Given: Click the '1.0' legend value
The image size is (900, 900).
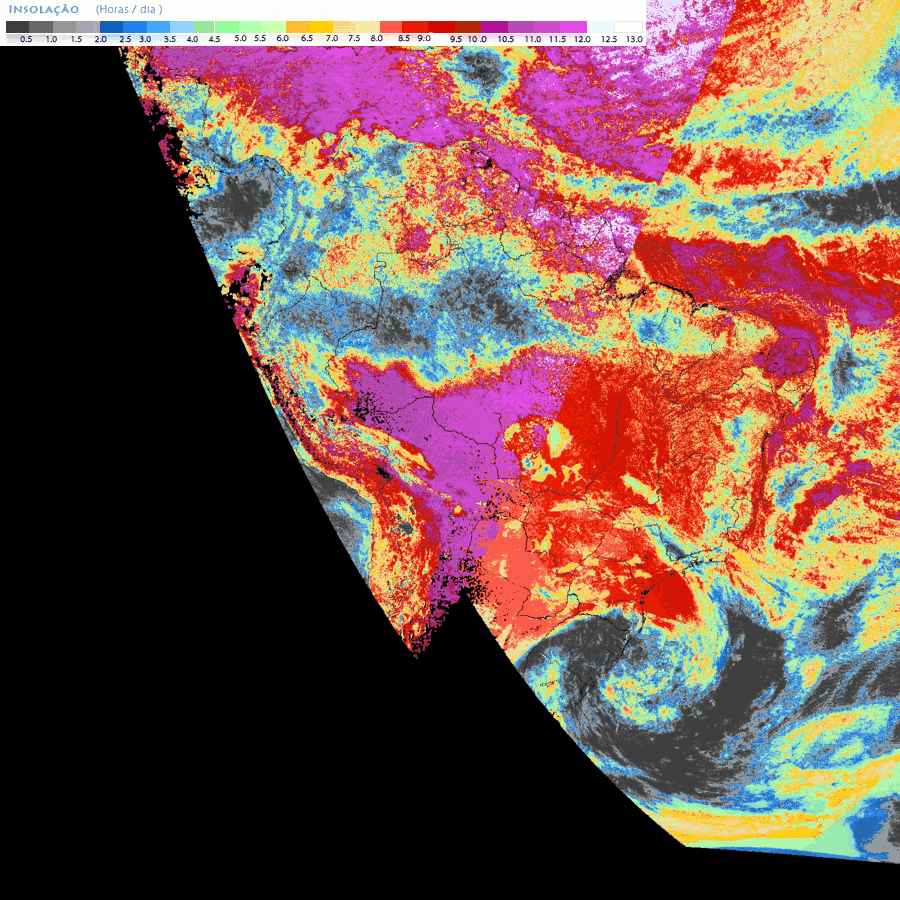Looking at the screenshot, I should (51, 40).
